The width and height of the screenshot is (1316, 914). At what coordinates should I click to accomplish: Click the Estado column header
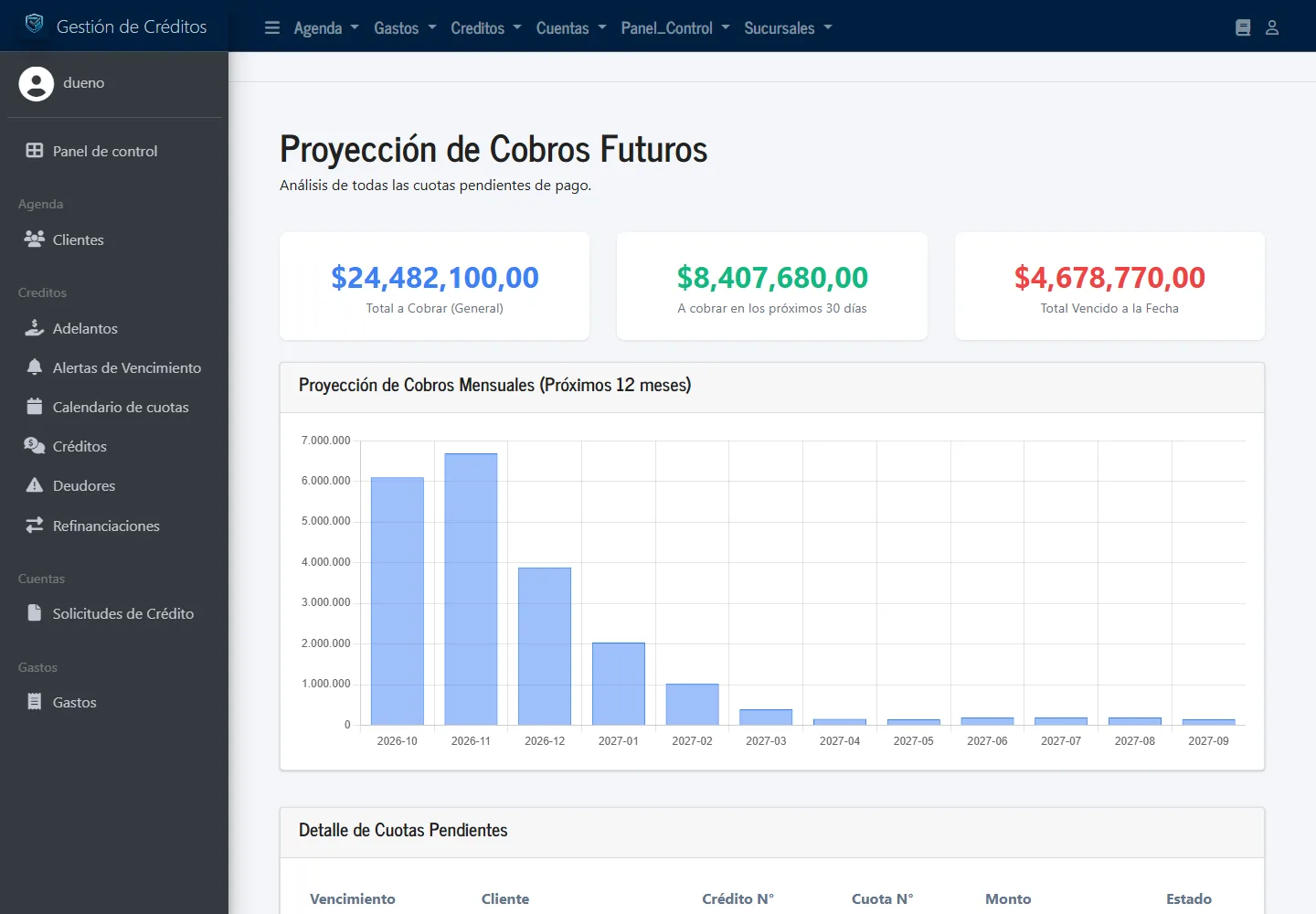tap(1189, 898)
